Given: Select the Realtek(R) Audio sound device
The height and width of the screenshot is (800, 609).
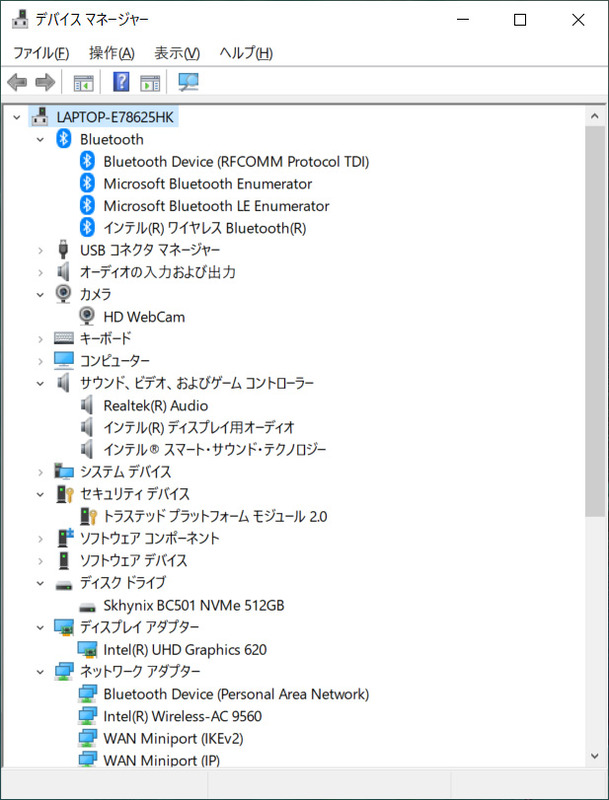Looking at the screenshot, I should click(x=86, y=405).
